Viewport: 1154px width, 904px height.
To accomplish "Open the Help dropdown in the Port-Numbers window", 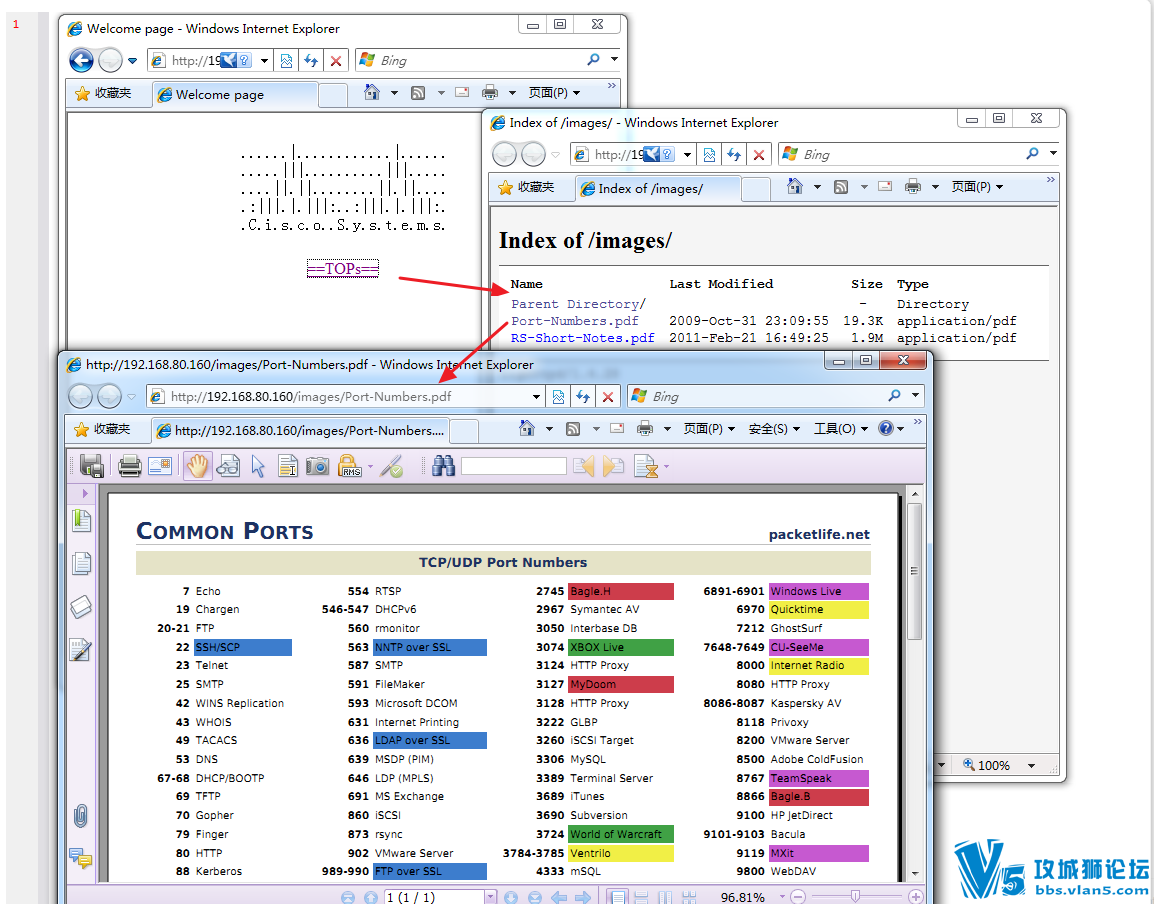I will [x=901, y=429].
